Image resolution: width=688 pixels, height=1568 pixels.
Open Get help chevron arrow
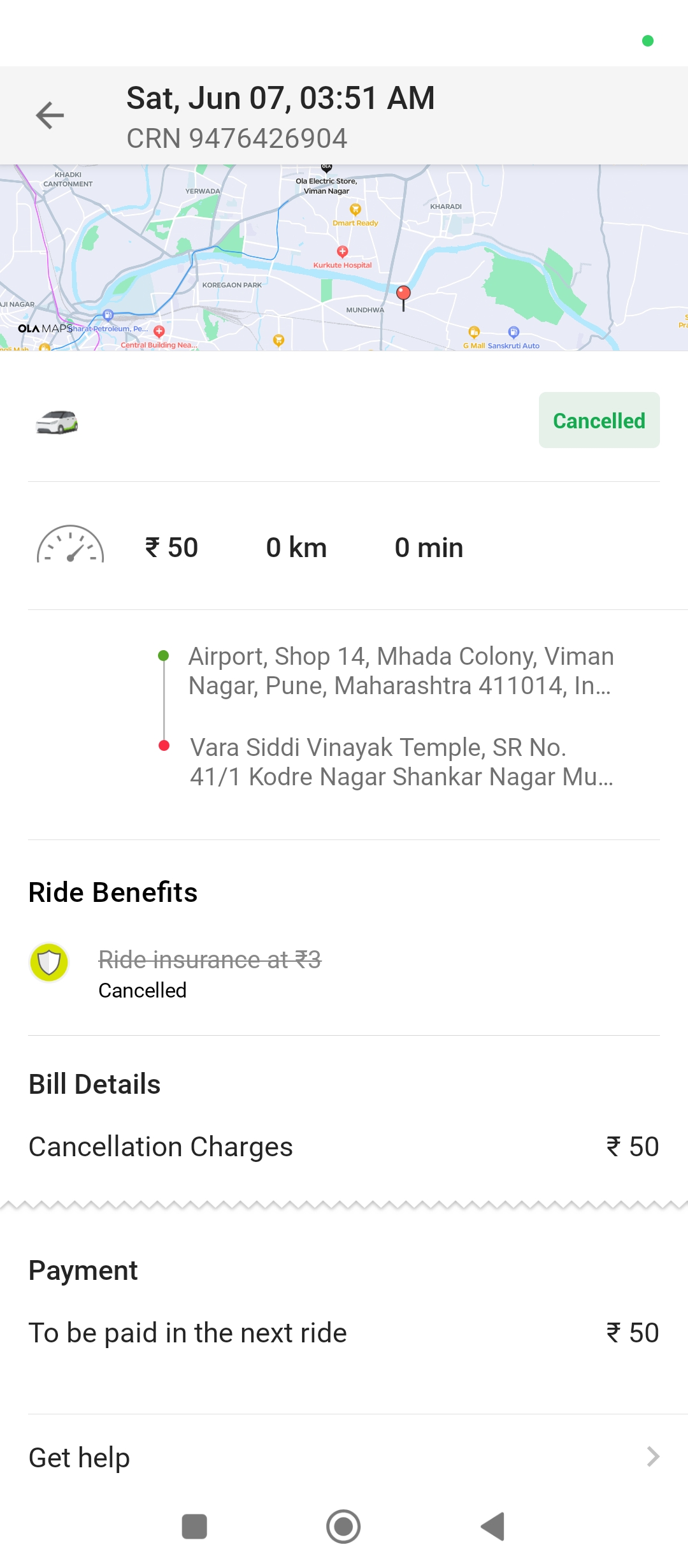pos(652,1456)
